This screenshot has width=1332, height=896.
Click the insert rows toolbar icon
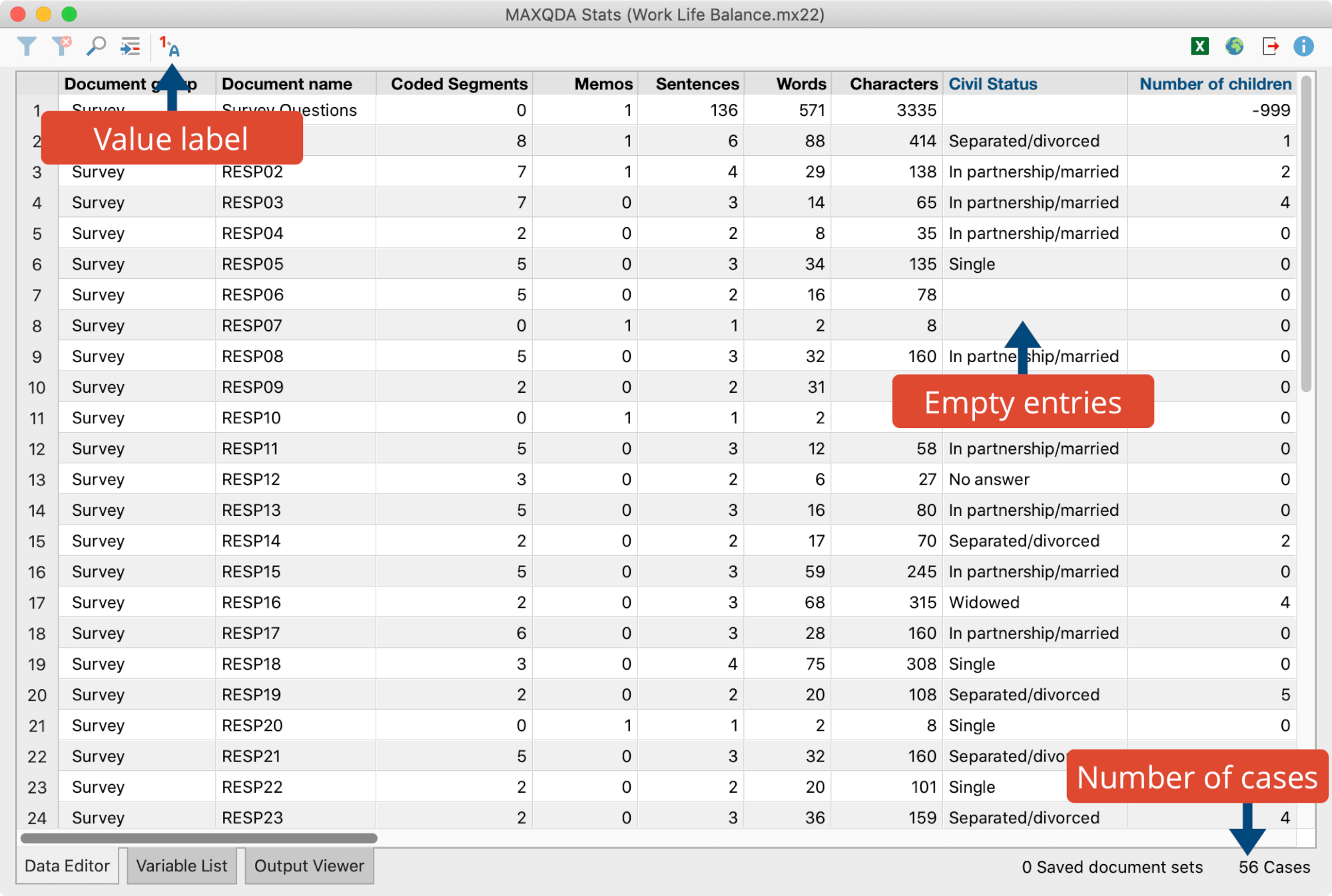(130, 46)
